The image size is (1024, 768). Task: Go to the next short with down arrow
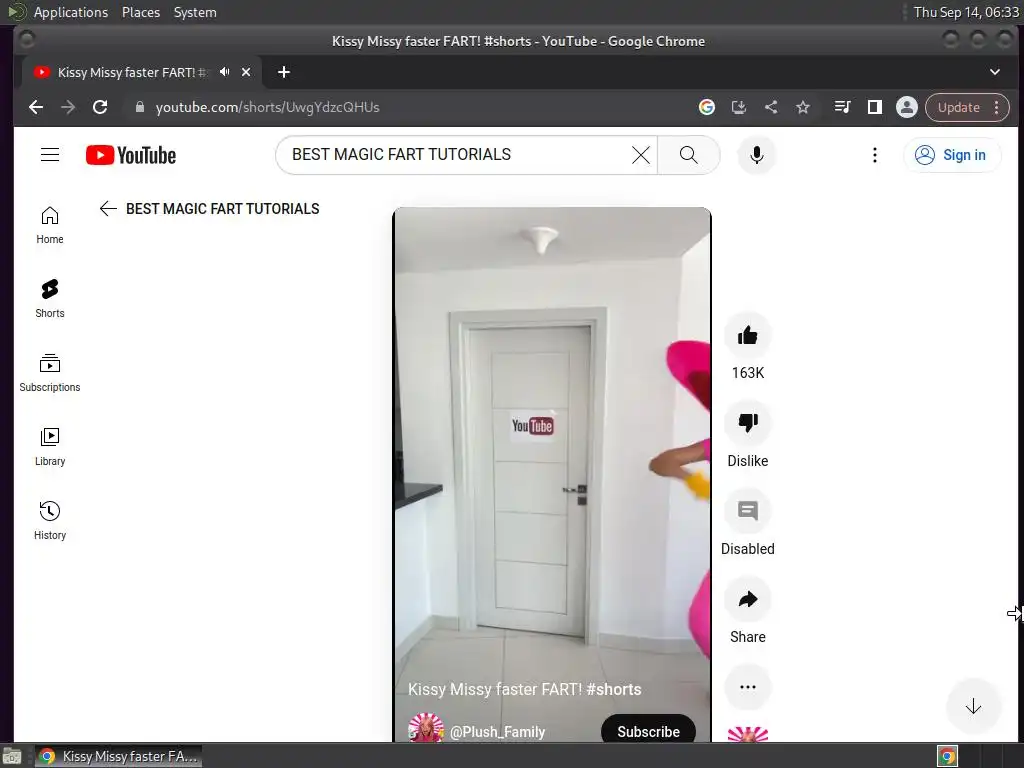pos(973,706)
